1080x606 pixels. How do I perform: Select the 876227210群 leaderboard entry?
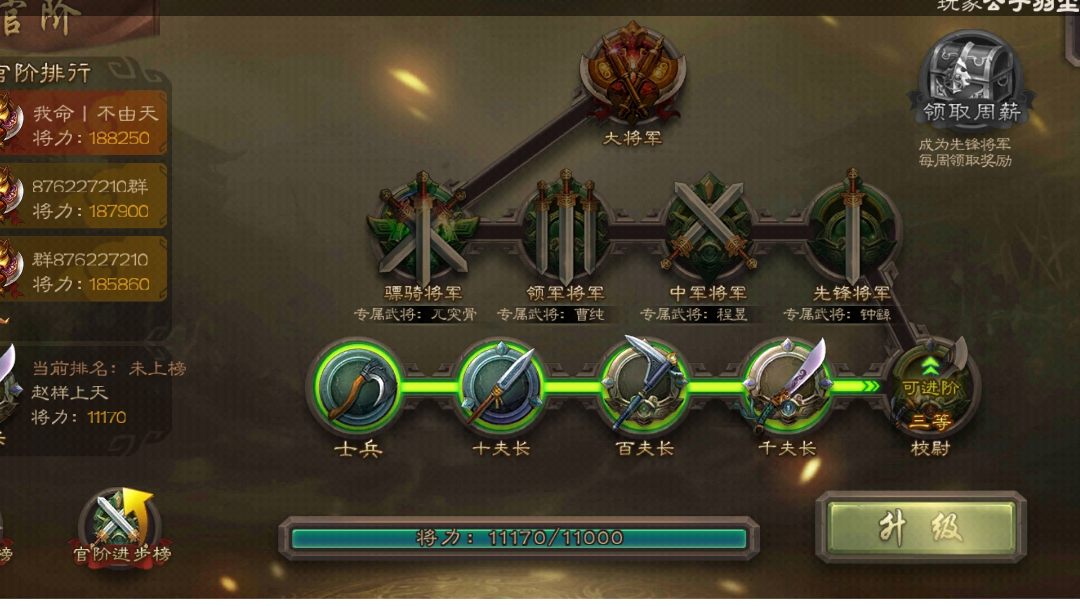[83, 197]
